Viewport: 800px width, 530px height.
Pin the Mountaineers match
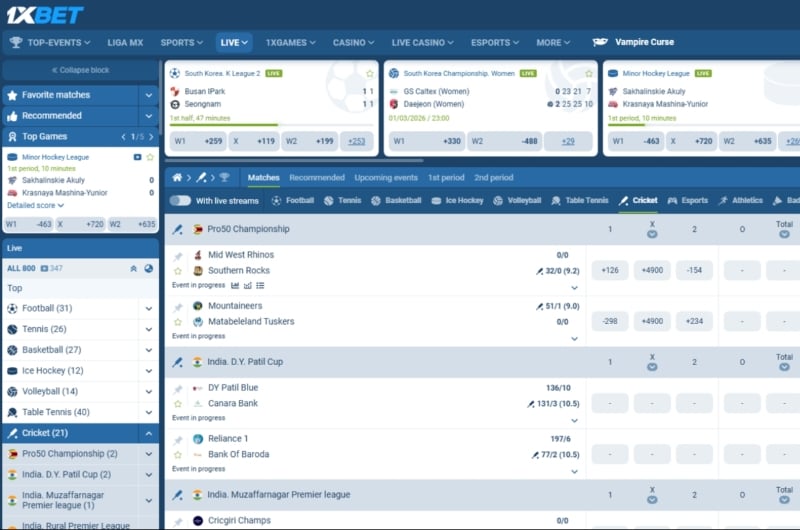point(178,307)
